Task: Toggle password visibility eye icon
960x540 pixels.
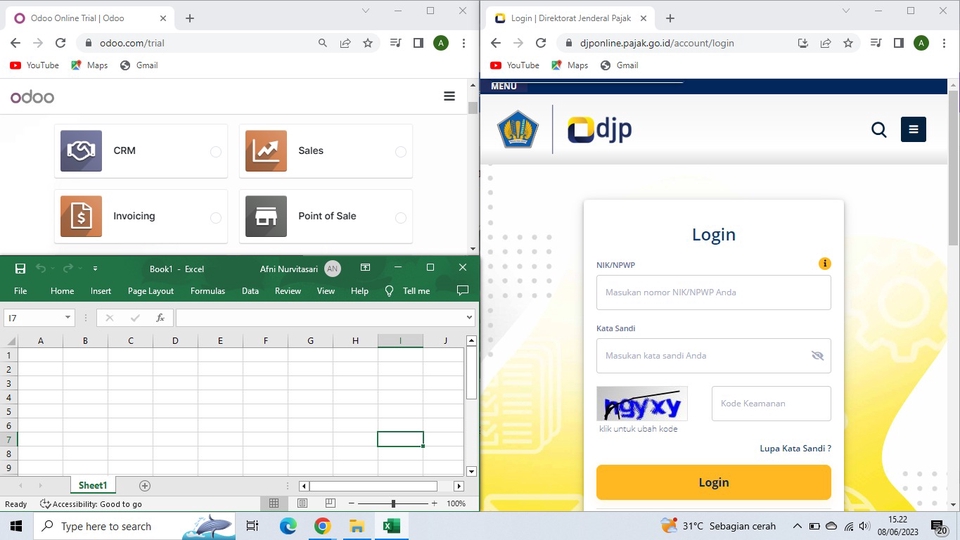Action: tap(817, 356)
